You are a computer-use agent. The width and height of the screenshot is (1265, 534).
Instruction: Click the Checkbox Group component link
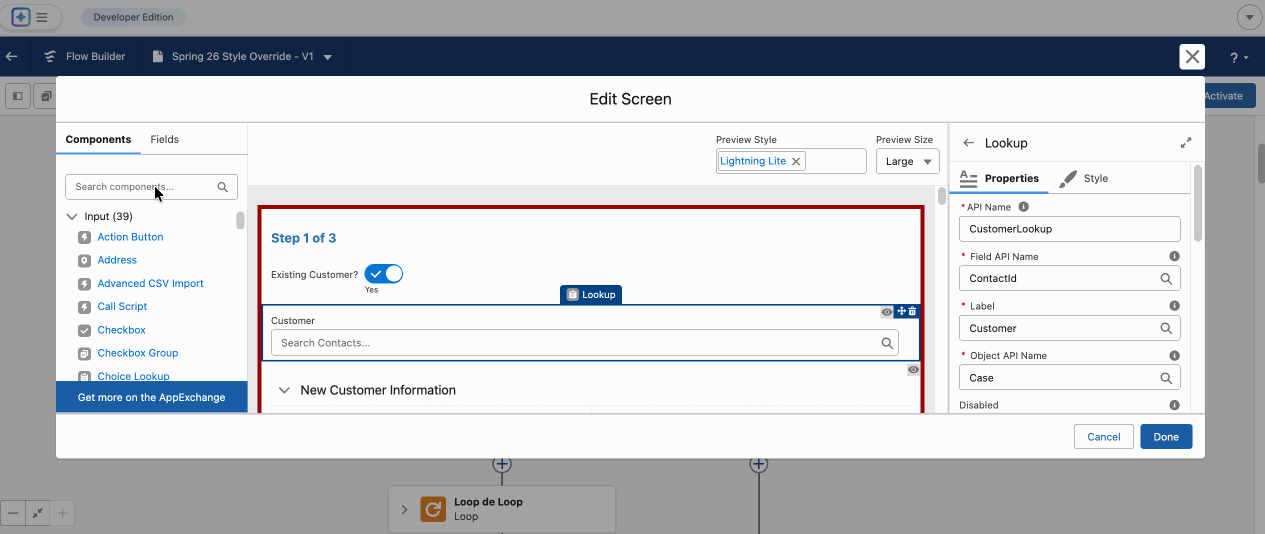click(x=138, y=353)
